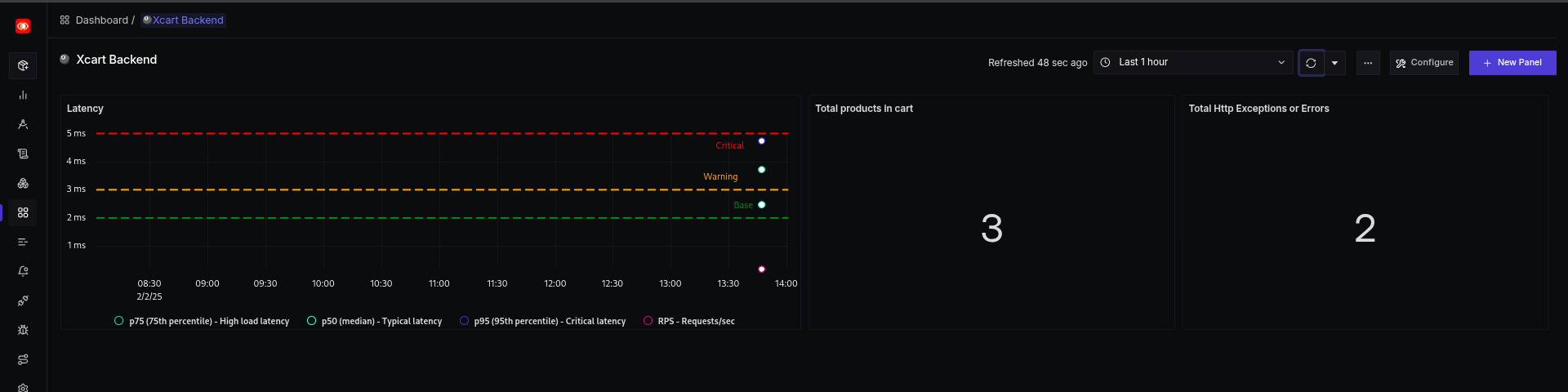Click the 3 ms y-axis label

coord(76,189)
